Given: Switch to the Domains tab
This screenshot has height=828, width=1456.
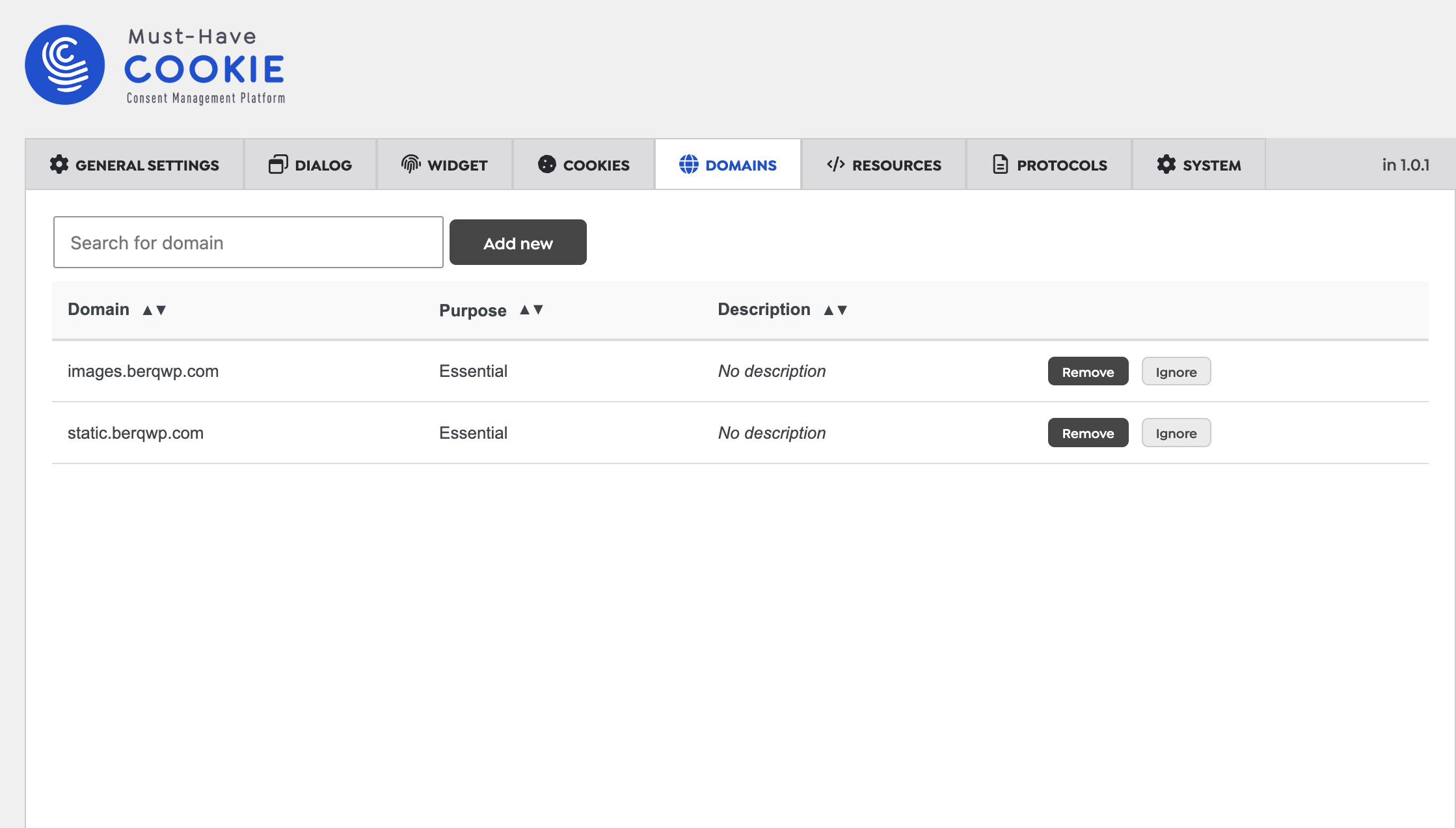Looking at the screenshot, I should point(728,165).
